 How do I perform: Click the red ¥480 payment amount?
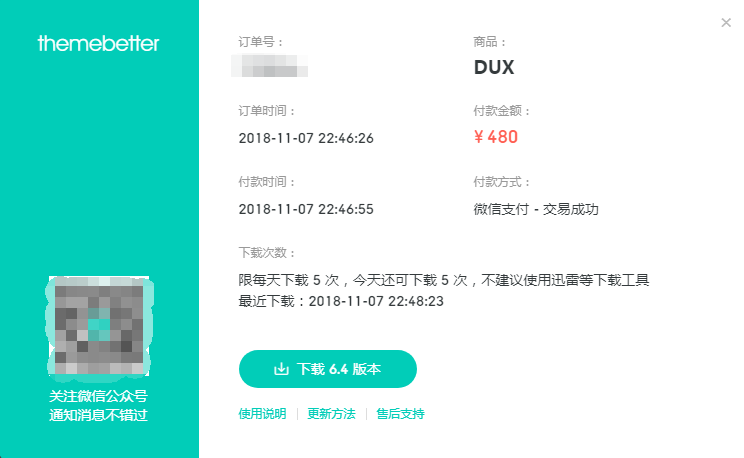point(496,137)
